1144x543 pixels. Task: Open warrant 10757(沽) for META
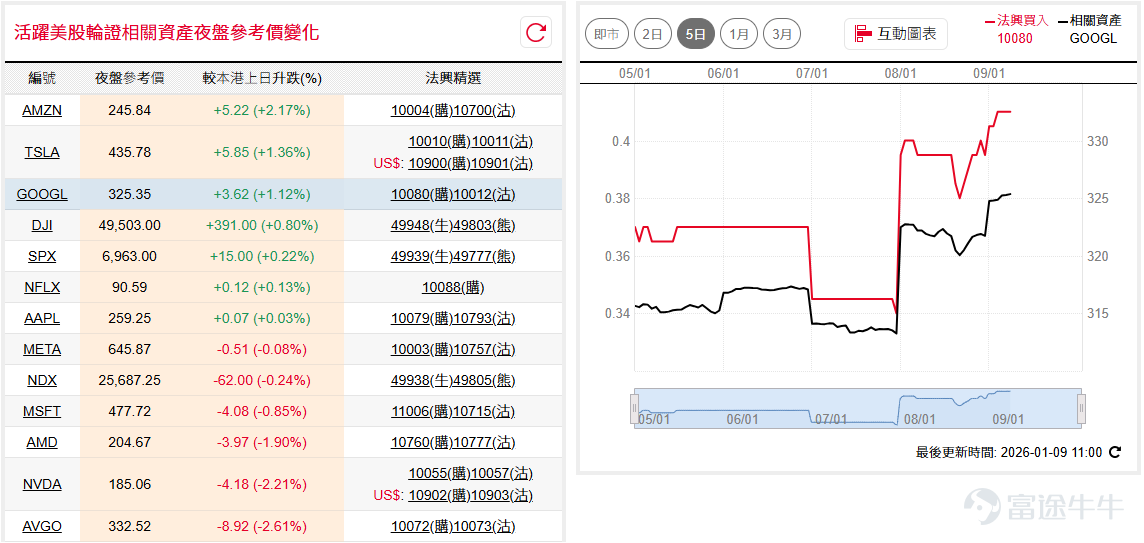484,350
